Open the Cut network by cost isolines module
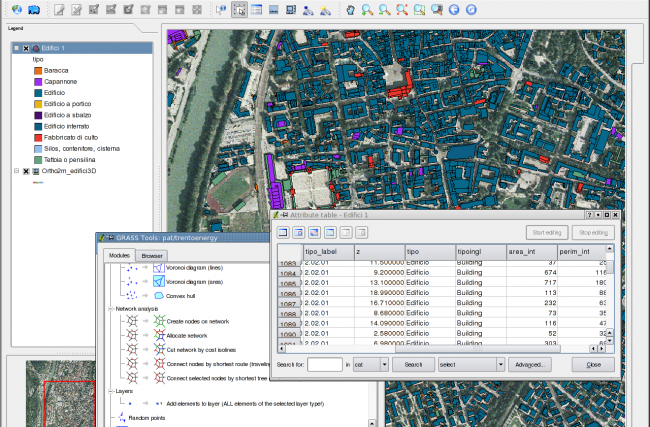Screen dimensions: 650x427 (x=201, y=349)
